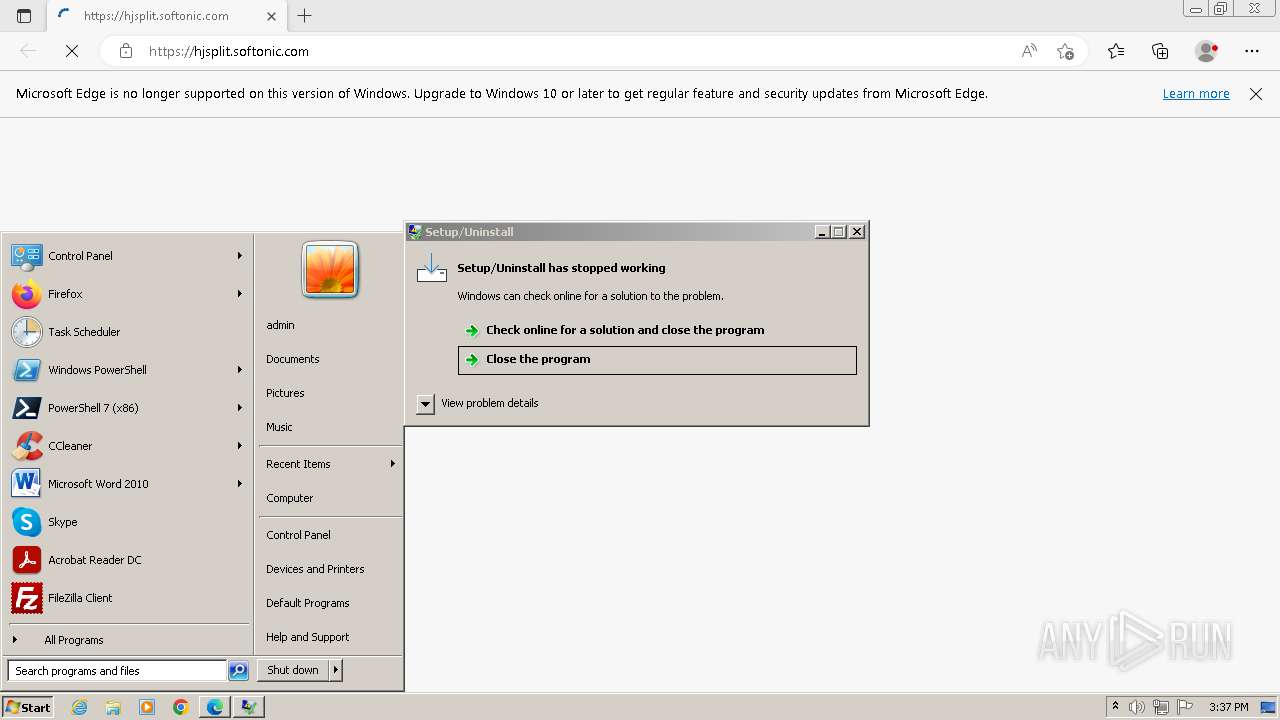The height and width of the screenshot is (720, 1280).
Task: Click the Shut down button
Action: coord(293,670)
